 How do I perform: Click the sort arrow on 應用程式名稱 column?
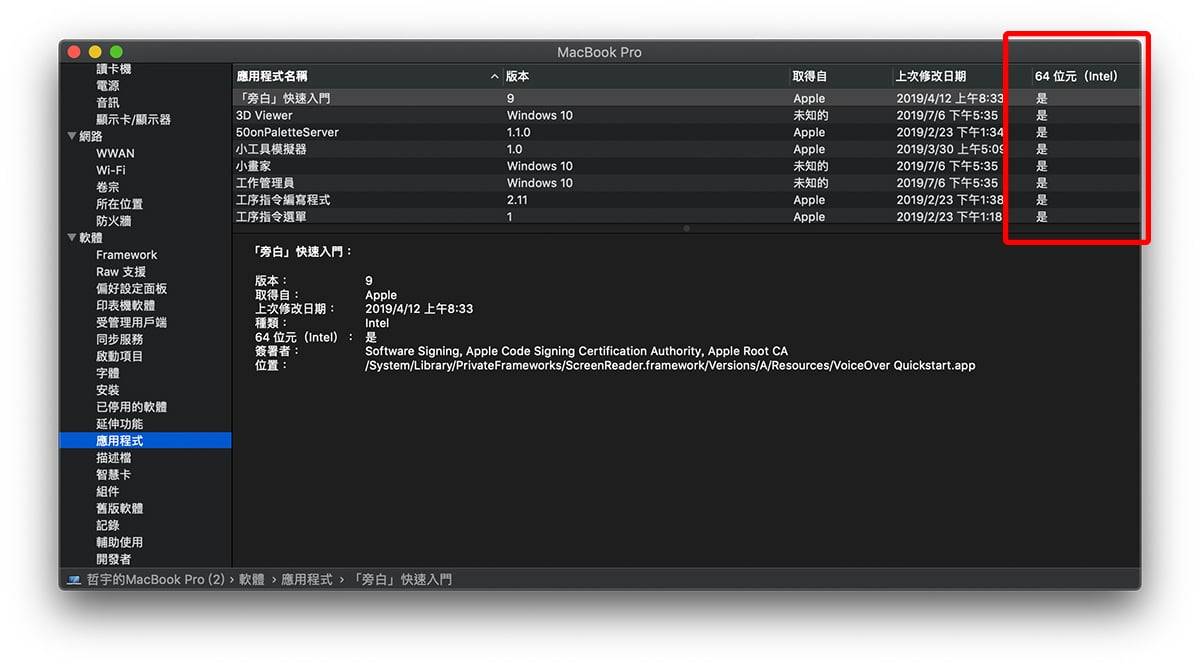494,76
